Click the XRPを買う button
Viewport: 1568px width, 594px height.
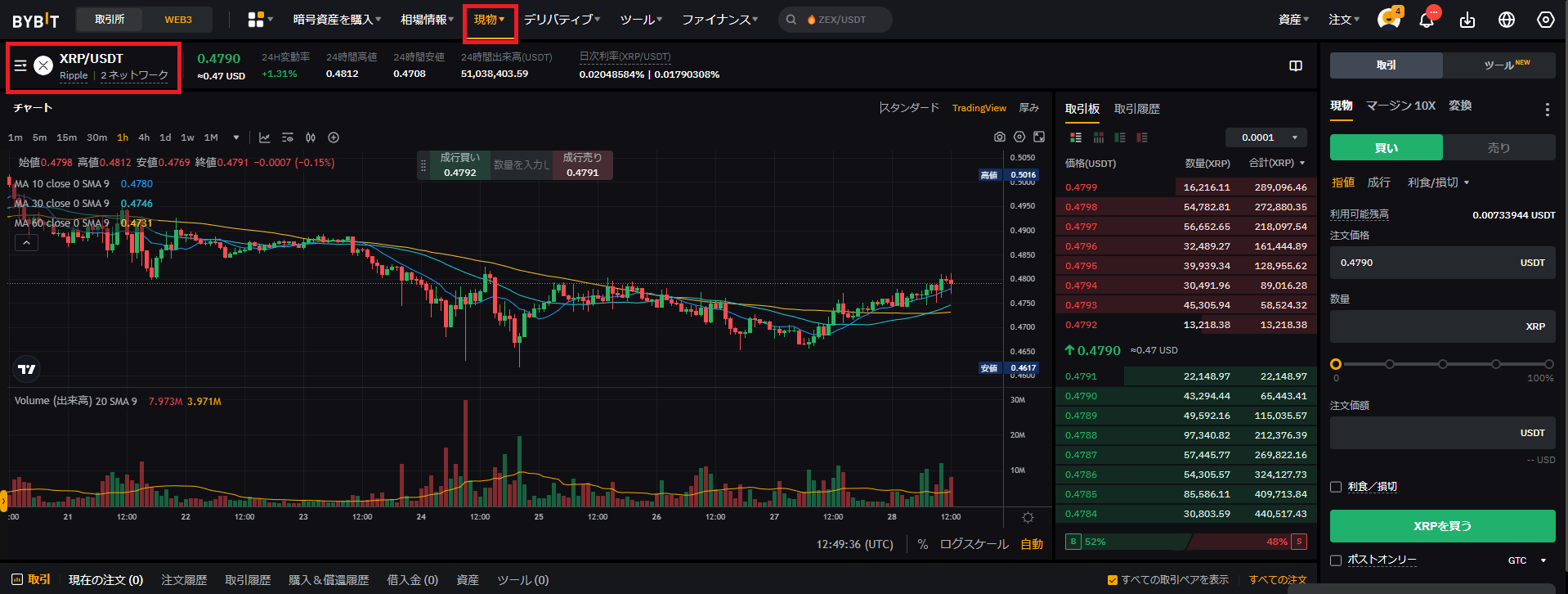[x=1442, y=526]
